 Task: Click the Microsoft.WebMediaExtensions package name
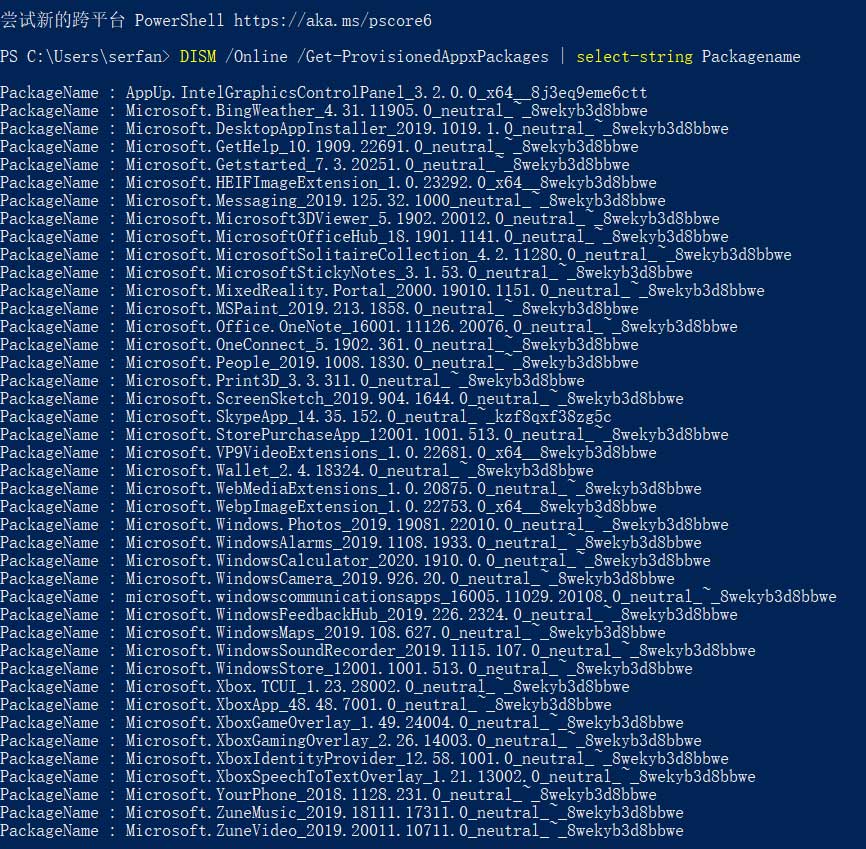414,489
